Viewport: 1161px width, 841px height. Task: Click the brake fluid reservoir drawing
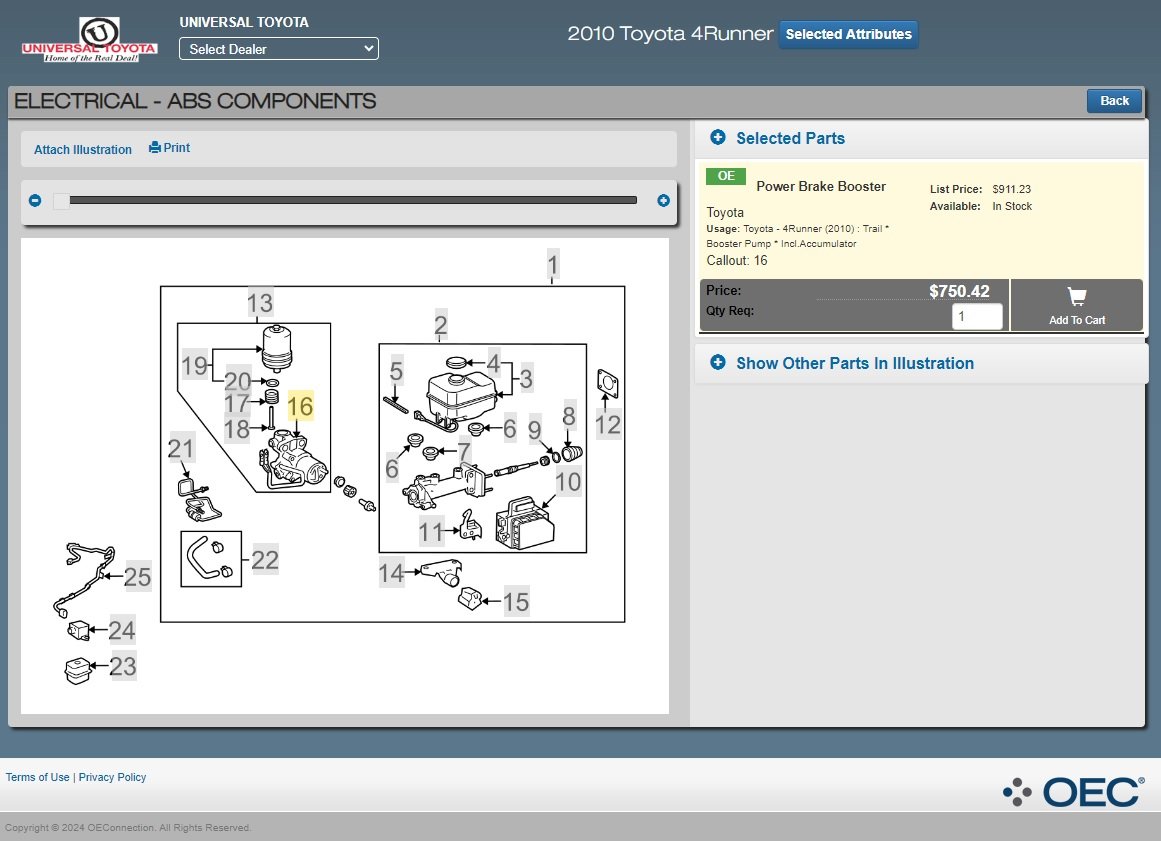click(x=462, y=395)
